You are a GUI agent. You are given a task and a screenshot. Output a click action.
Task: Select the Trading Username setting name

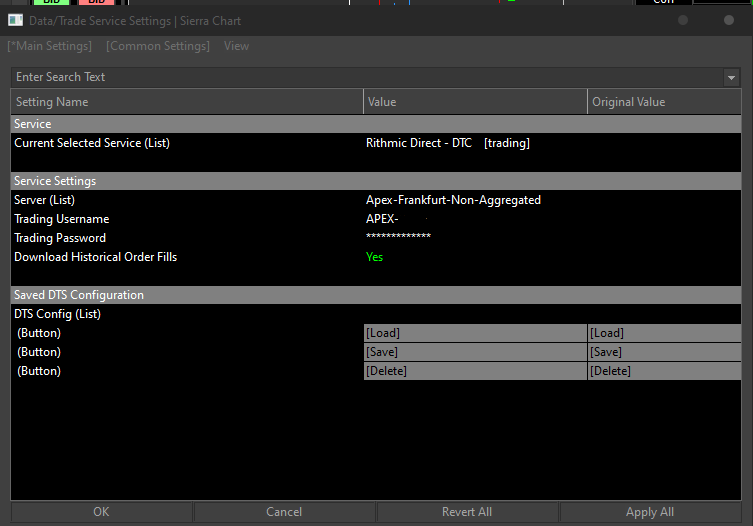click(61, 219)
